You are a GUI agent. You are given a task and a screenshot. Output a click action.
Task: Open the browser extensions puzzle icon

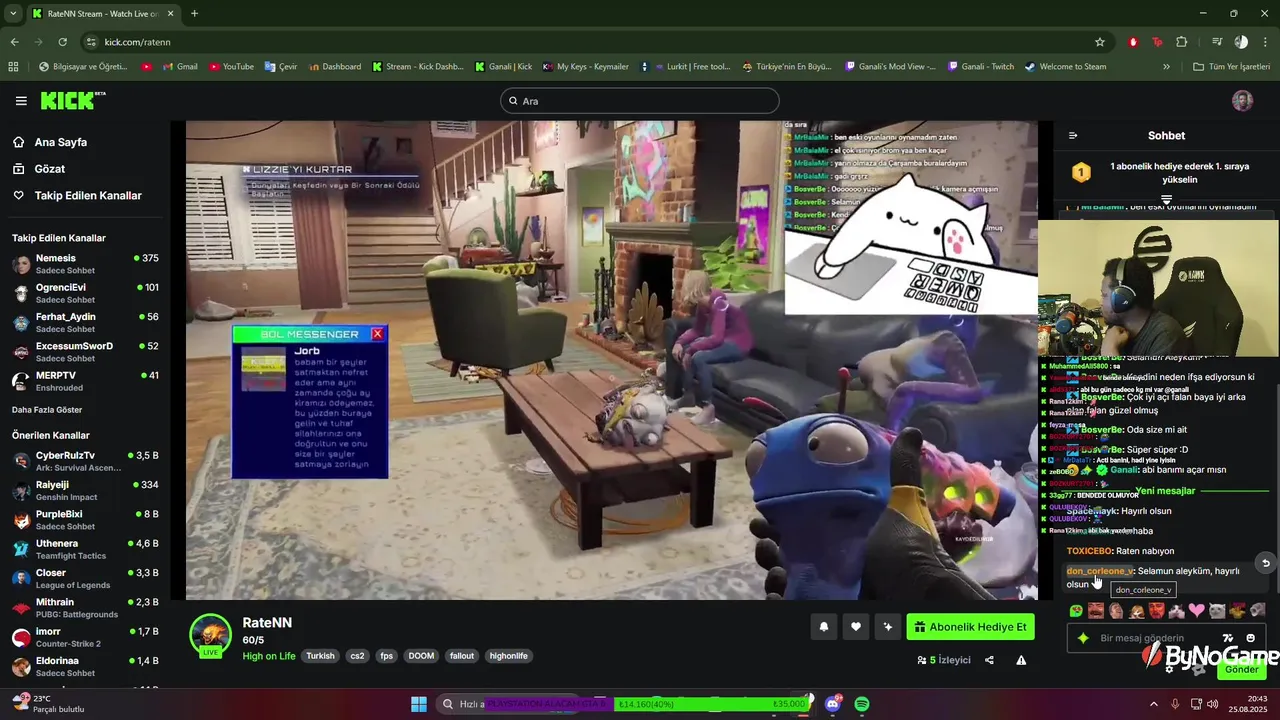1182,42
